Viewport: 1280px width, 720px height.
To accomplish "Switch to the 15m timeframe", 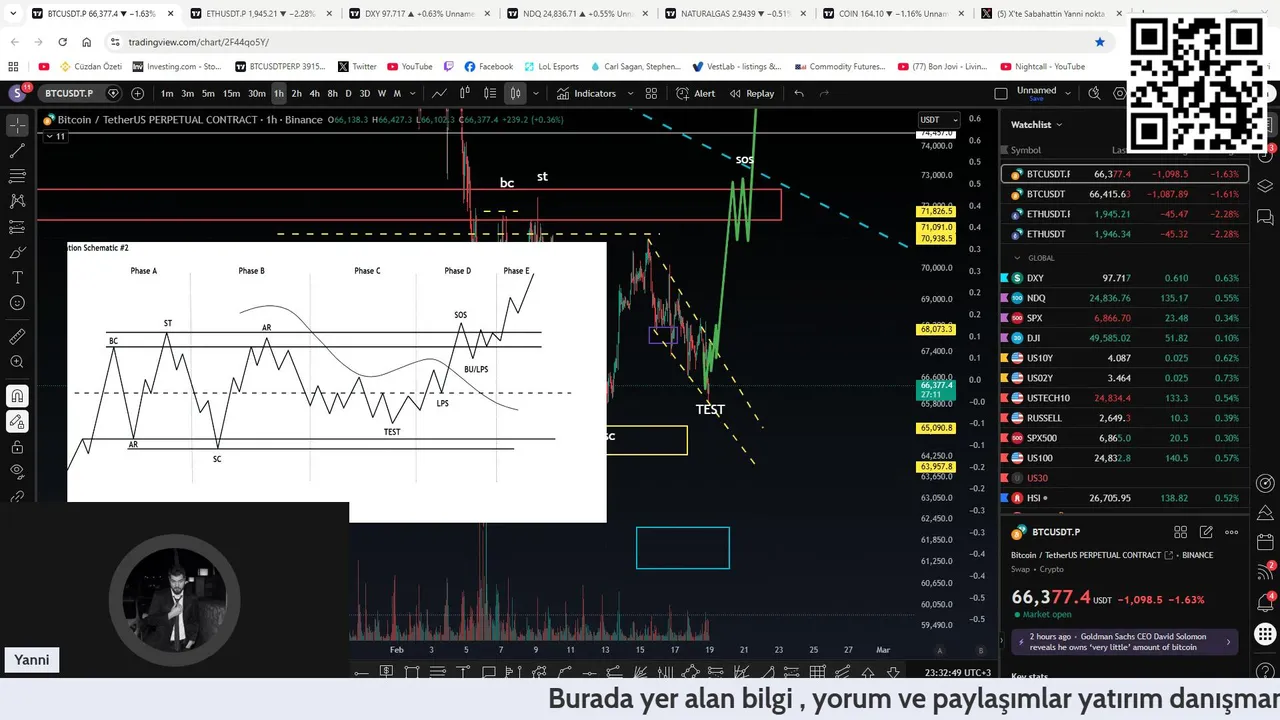I will (x=231, y=93).
